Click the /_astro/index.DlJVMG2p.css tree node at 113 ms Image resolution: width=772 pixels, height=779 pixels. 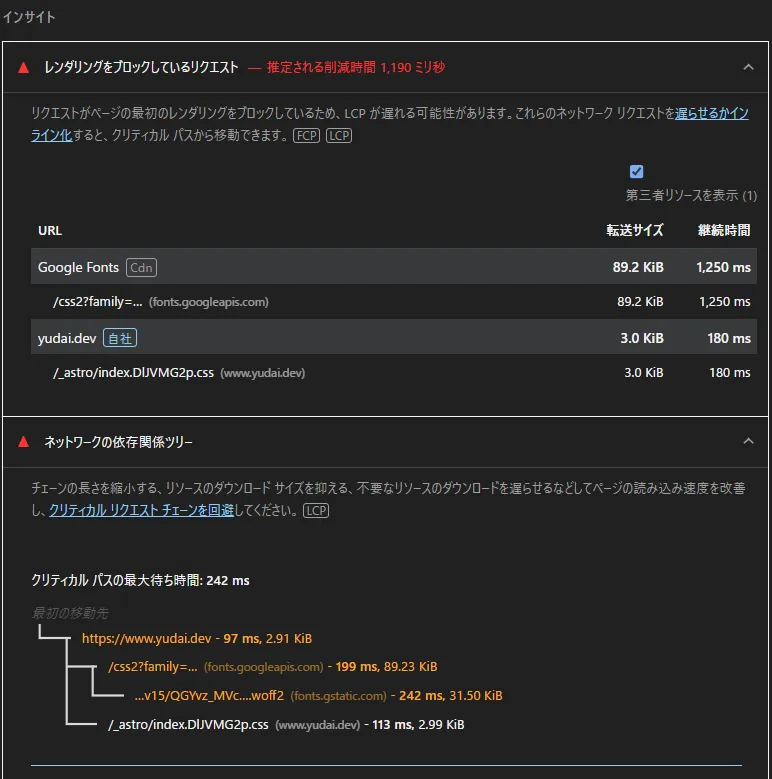click(188, 724)
